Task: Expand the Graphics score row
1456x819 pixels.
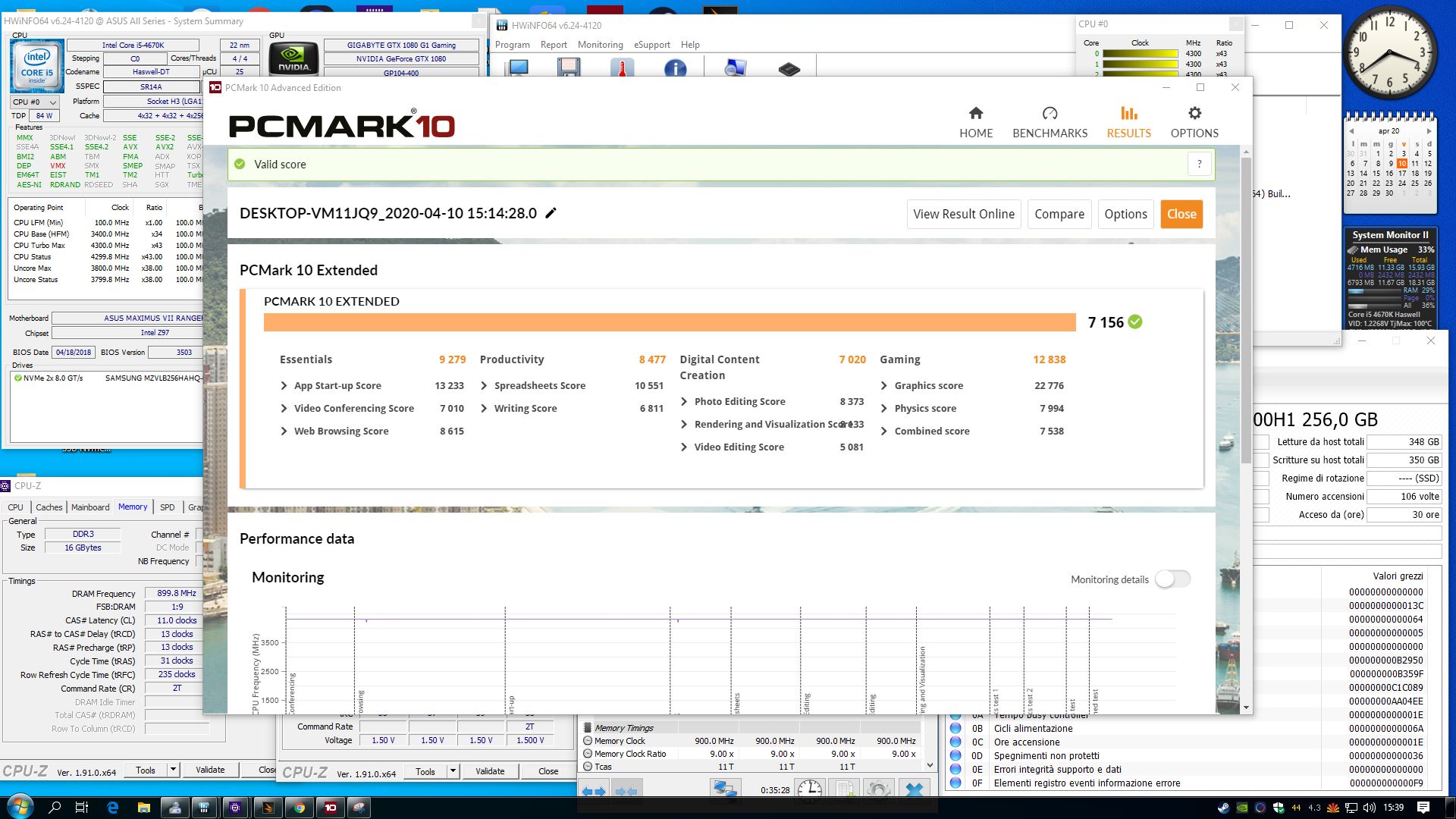Action: pyautogui.click(x=884, y=386)
